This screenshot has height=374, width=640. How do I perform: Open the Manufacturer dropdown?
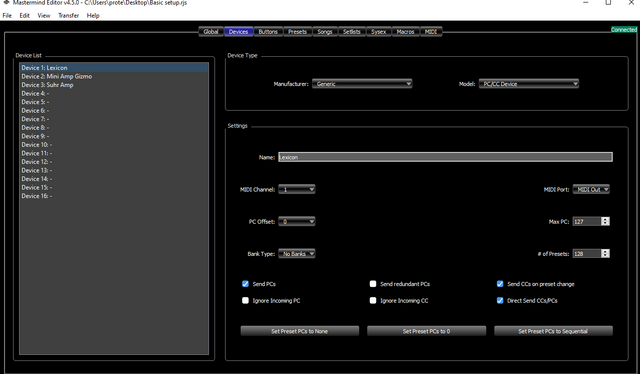pos(362,84)
